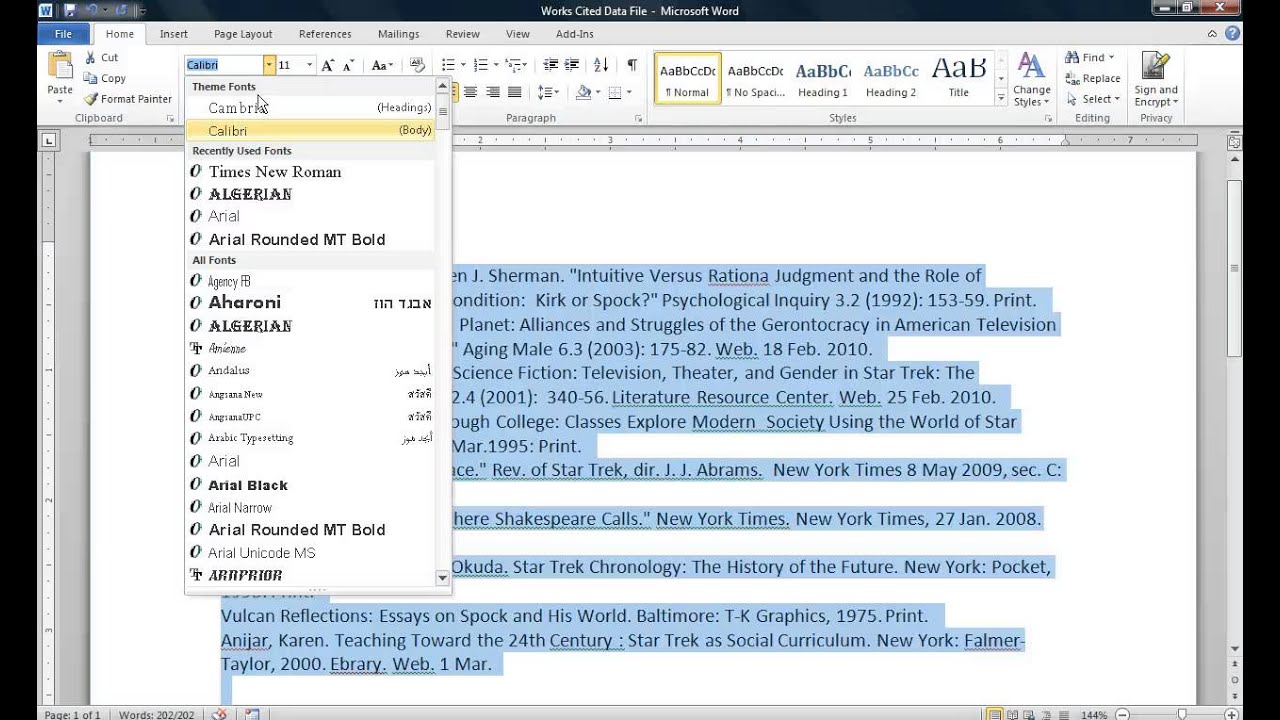
Task: Click the font name input box
Action: 224,65
